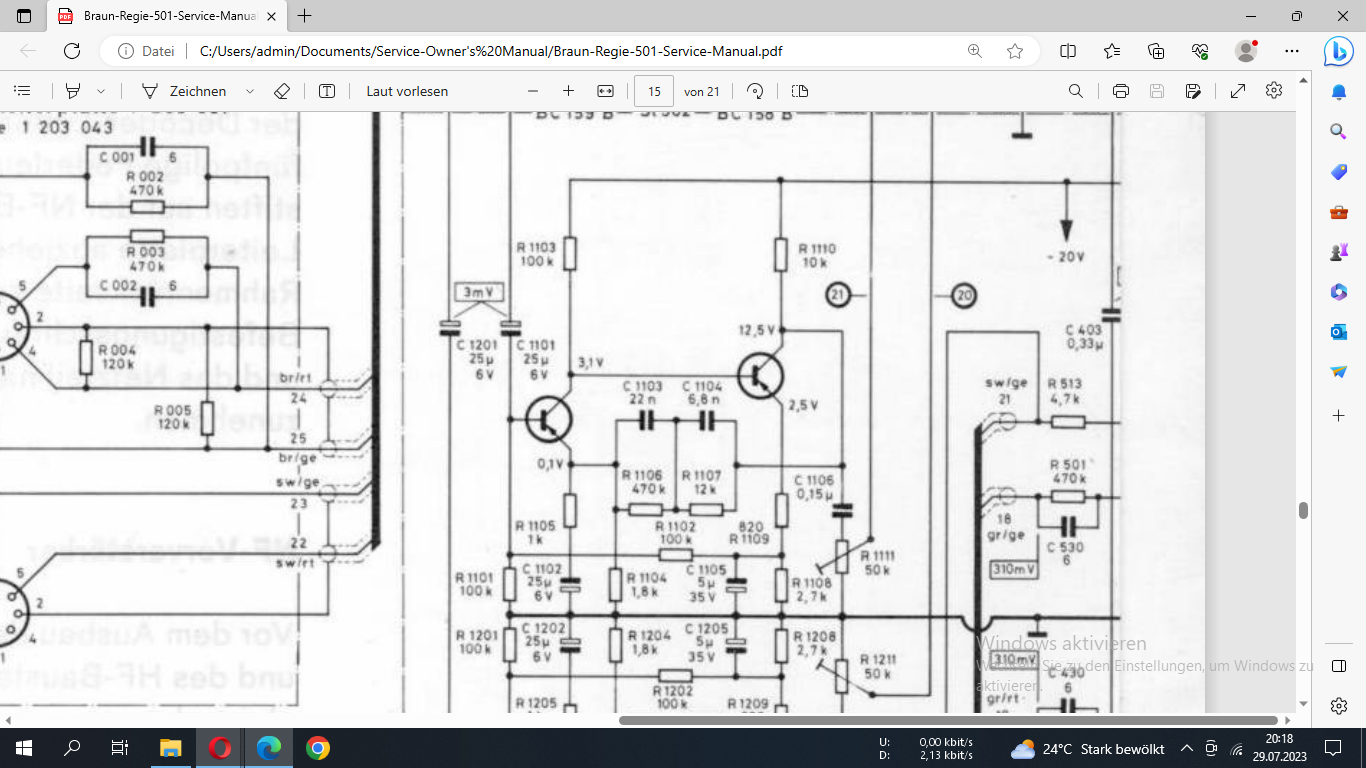Open sidebar Microsoft 365 icon
The width and height of the screenshot is (1366, 768).
[x=1339, y=292]
